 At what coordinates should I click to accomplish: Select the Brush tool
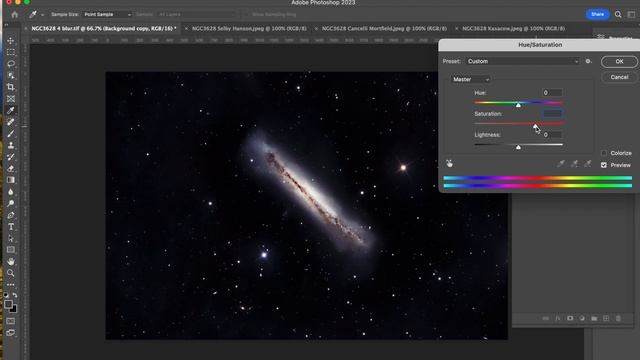[11, 133]
